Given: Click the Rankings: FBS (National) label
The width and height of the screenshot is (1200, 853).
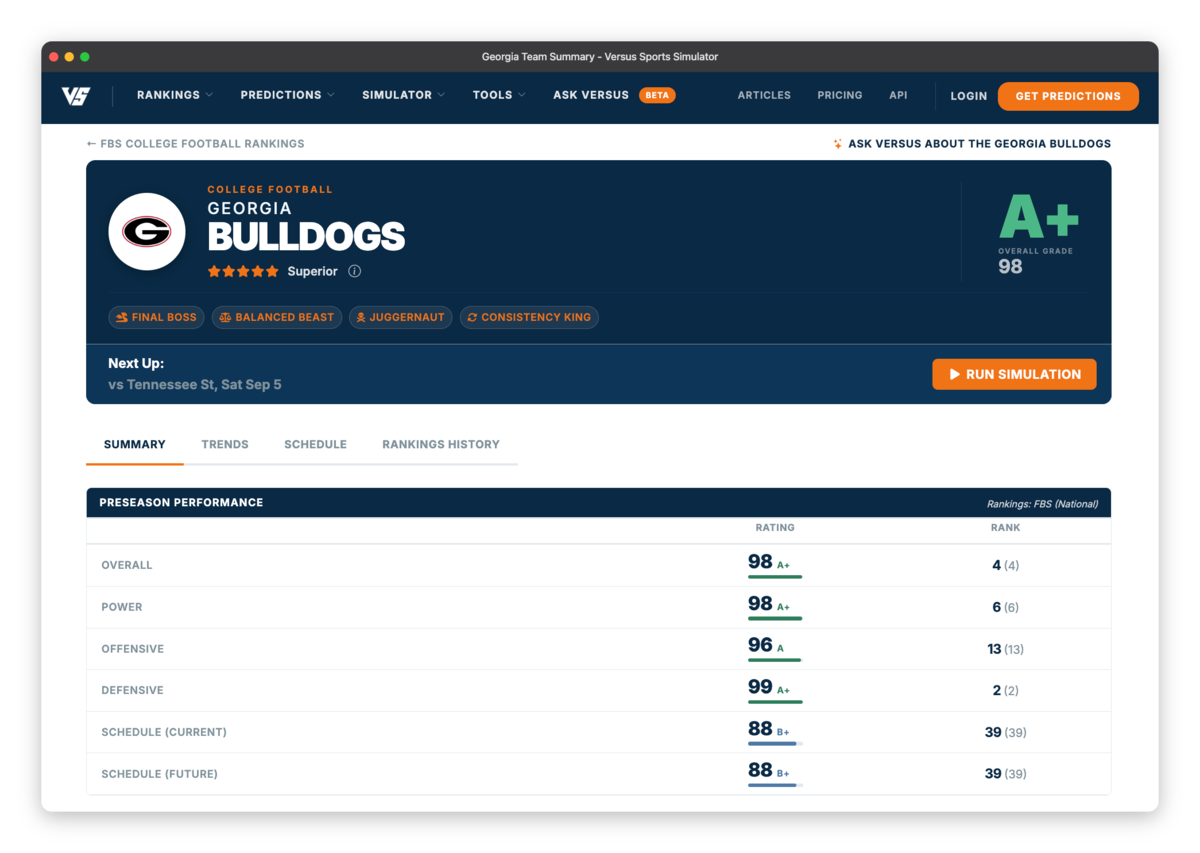Looking at the screenshot, I should (x=1042, y=504).
